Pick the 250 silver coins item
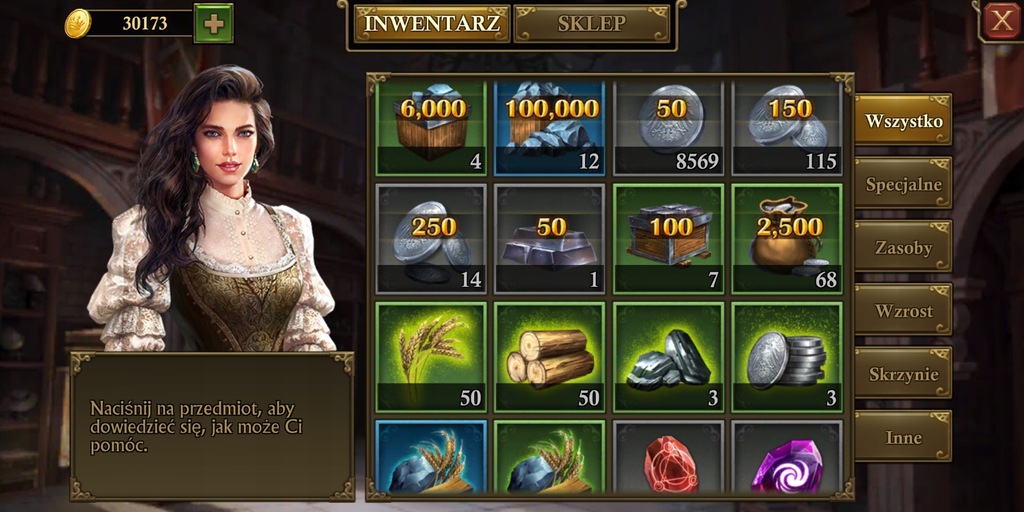This screenshot has height=512, width=1024. (x=431, y=238)
